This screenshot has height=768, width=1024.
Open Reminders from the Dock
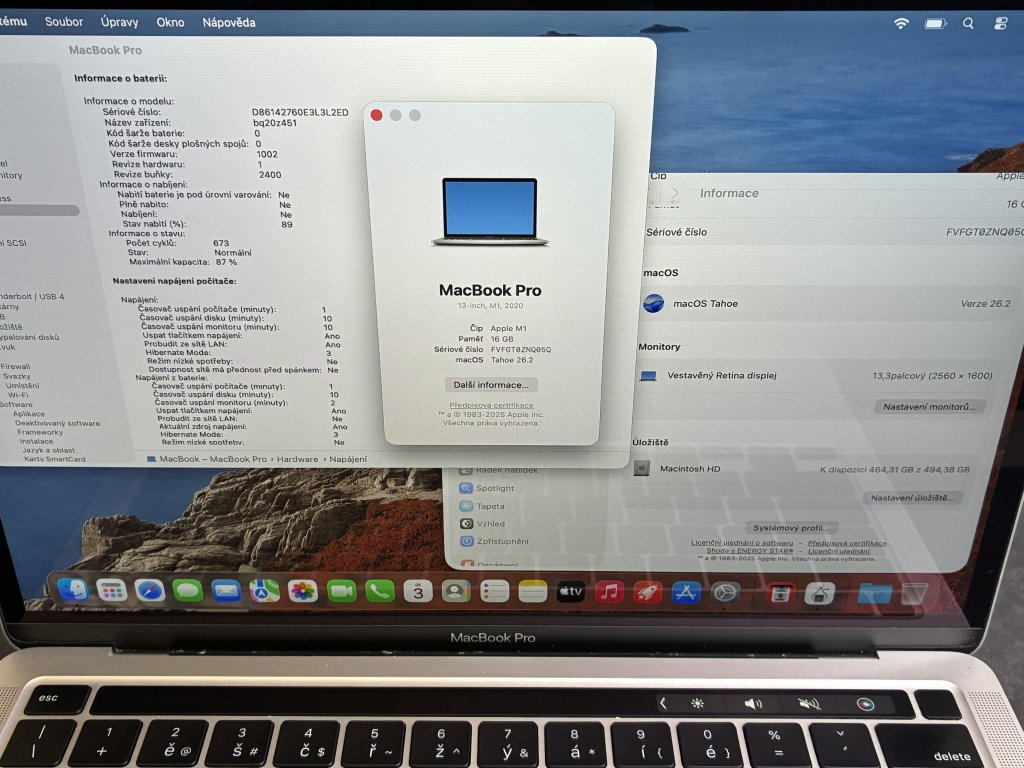coord(494,592)
